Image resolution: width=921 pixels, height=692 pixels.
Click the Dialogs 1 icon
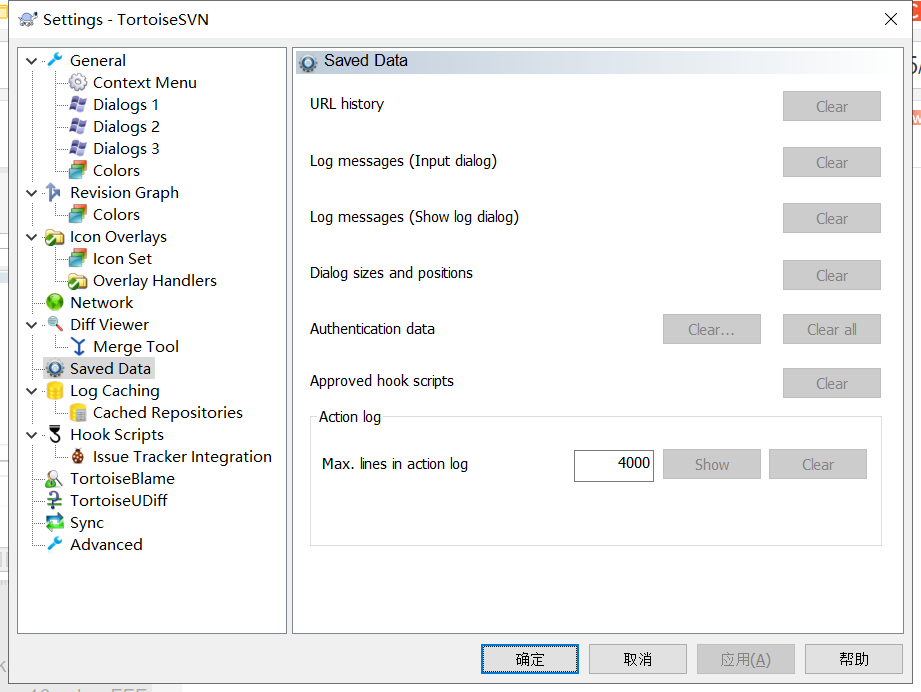pyautogui.click(x=78, y=104)
